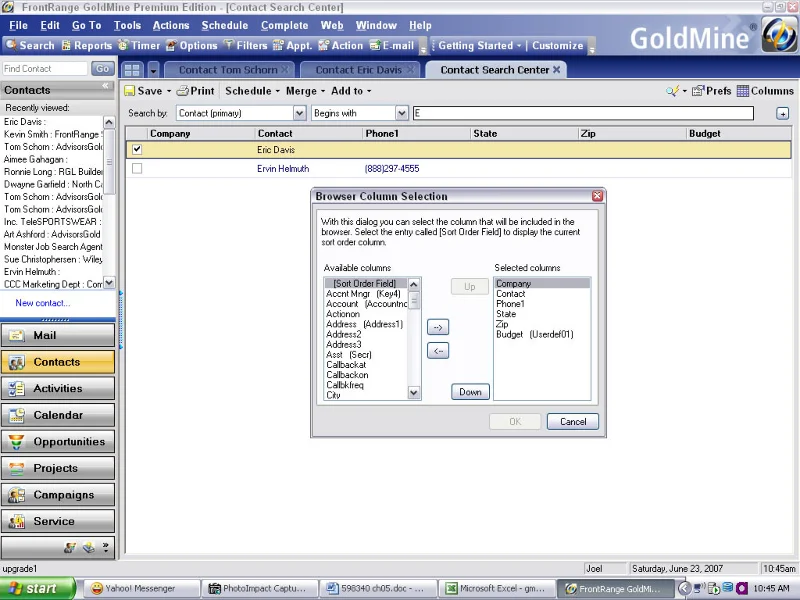800x600 pixels.
Task: Uncheck the Eric Davis row checkbox
Action: point(137,149)
